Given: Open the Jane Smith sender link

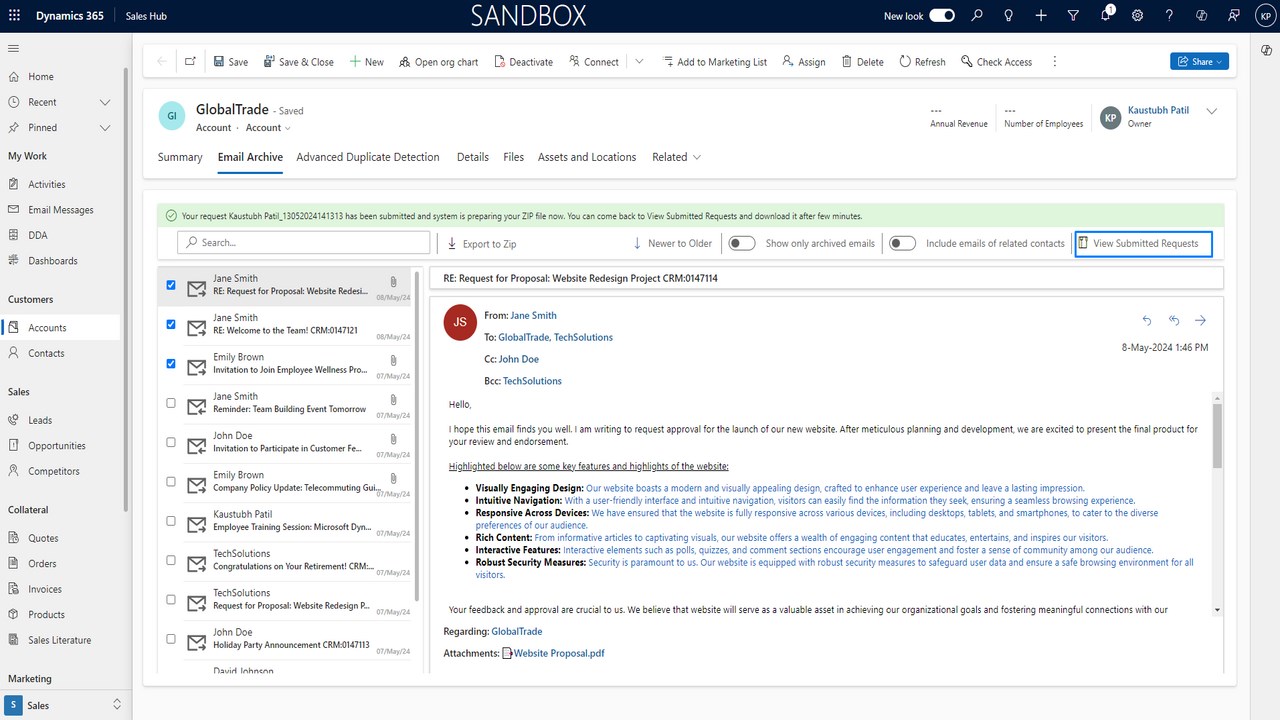Looking at the screenshot, I should tap(533, 315).
